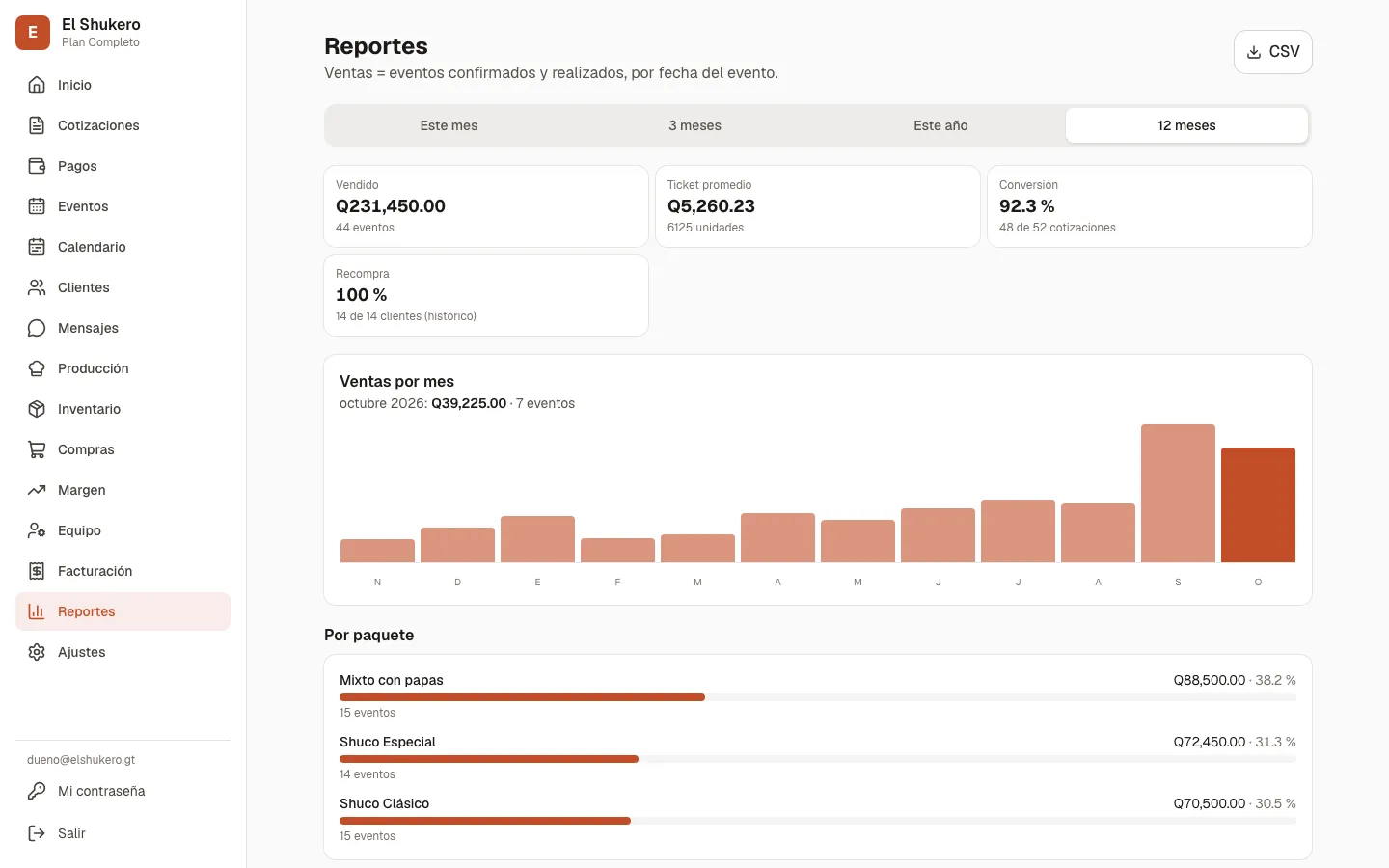This screenshot has height=868, width=1389.
Task: Click the Vendido Q231,450.00 card
Action: pyautogui.click(x=486, y=206)
